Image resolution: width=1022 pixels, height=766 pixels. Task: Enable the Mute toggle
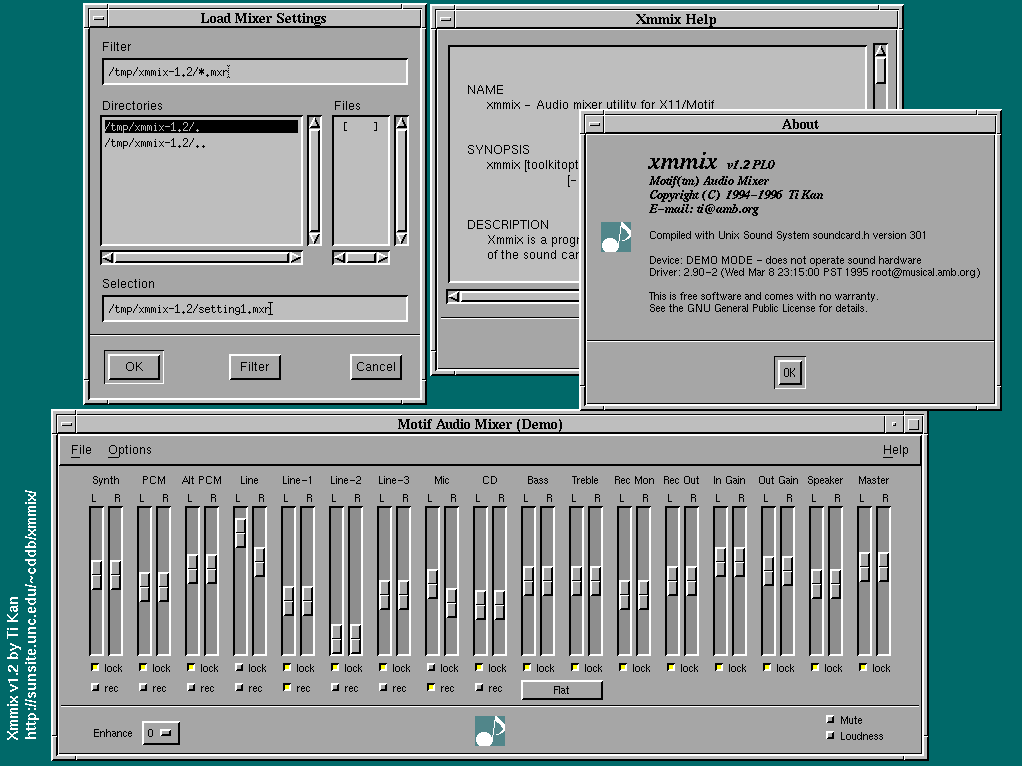(830, 720)
